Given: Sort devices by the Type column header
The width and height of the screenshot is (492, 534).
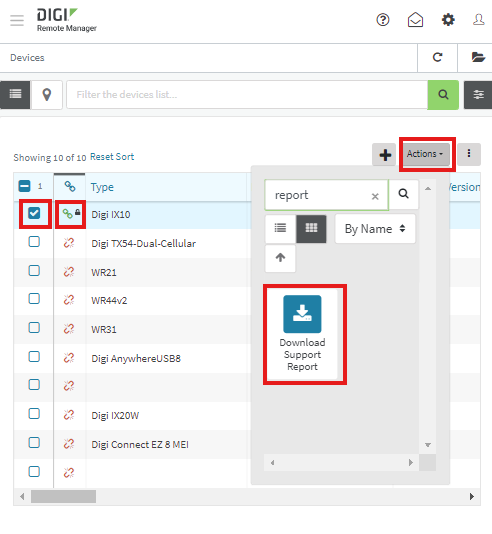Looking at the screenshot, I should click(102, 187).
